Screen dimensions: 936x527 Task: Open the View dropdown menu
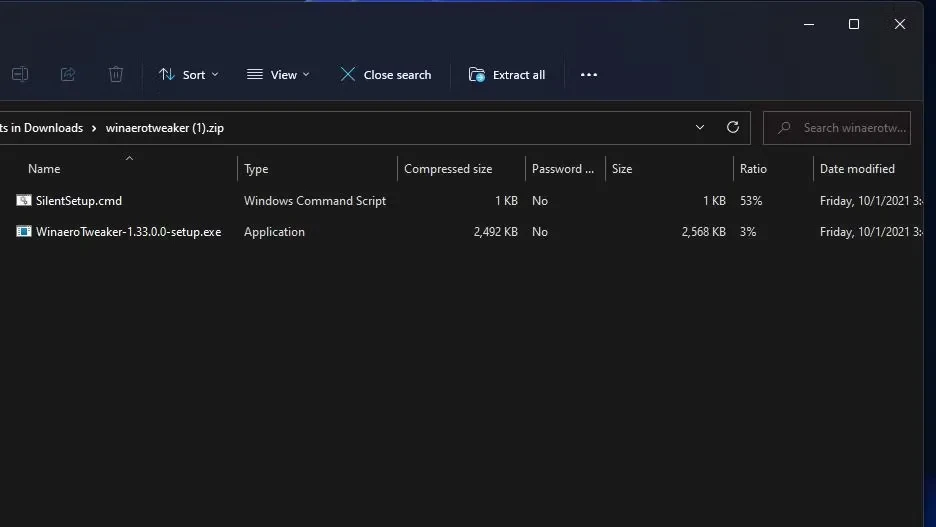(x=278, y=75)
